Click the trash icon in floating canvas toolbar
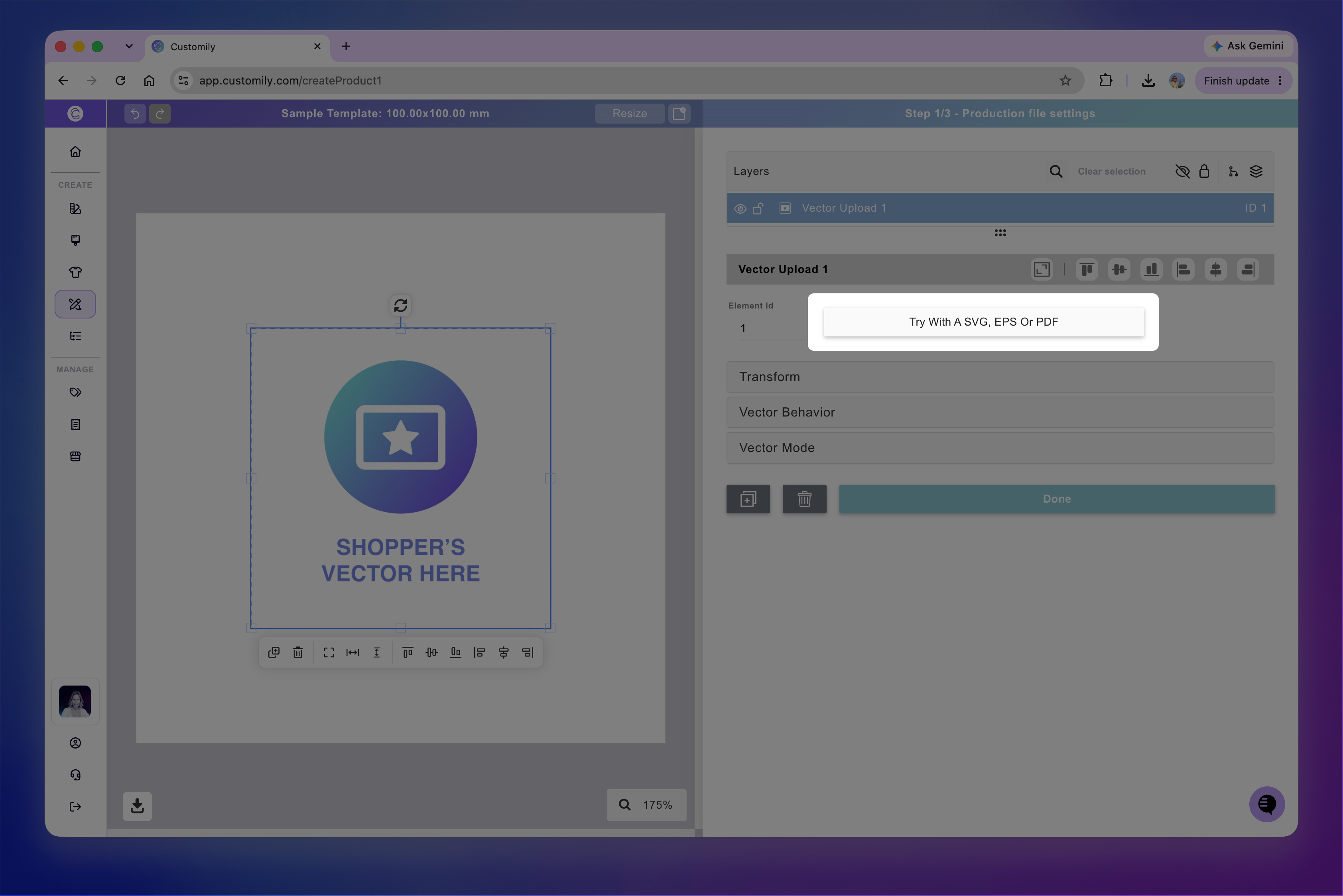Image resolution: width=1343 pixels, height=896 pixels. (298, 652)
